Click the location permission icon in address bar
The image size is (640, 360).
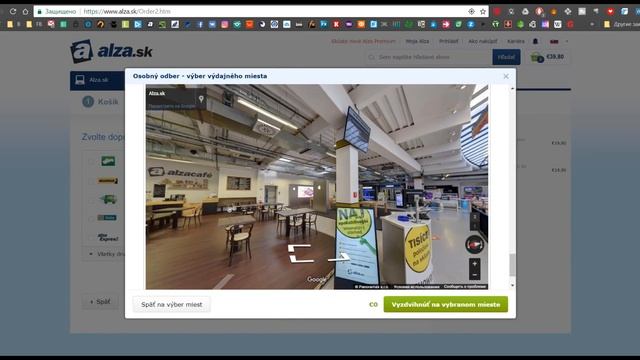(x=471, y=11)
